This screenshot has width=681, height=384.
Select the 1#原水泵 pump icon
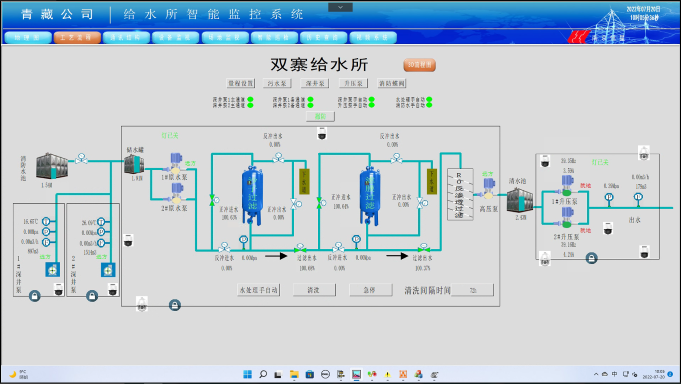[x=176, y=163]
